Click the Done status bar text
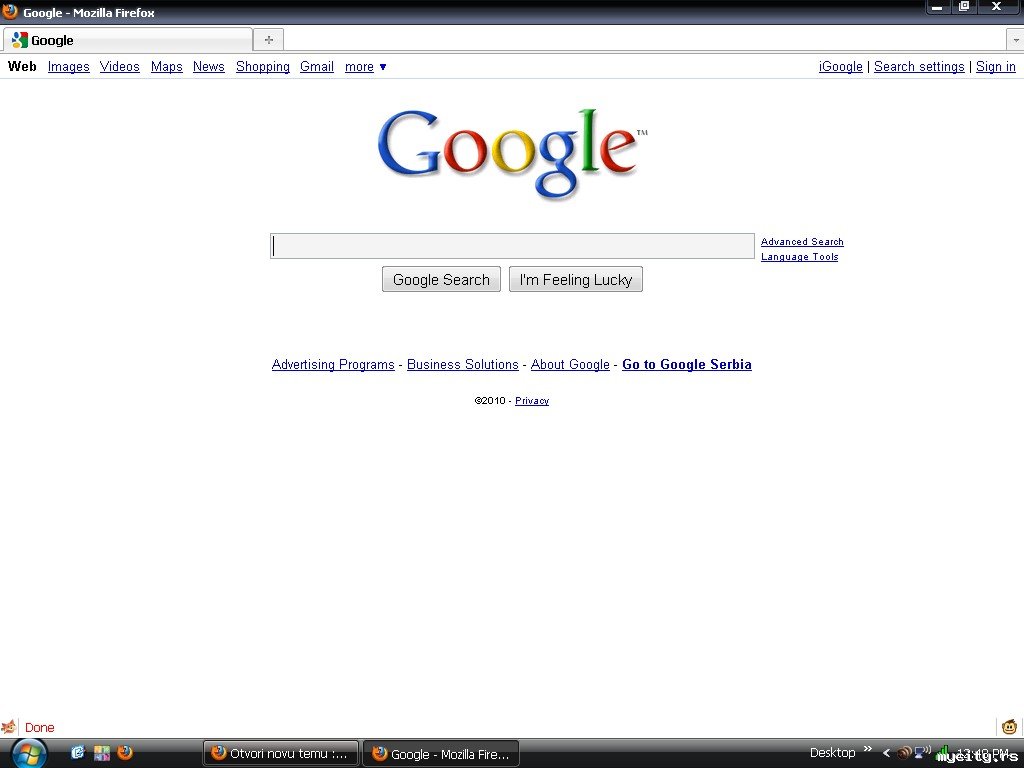The width and height of the screenshot is (1024, 768). pos(39,728)
